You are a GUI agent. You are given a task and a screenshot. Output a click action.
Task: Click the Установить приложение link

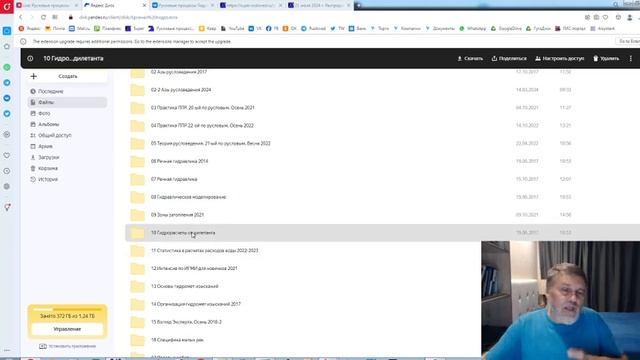pyautogui.click(x=68, y=346)
